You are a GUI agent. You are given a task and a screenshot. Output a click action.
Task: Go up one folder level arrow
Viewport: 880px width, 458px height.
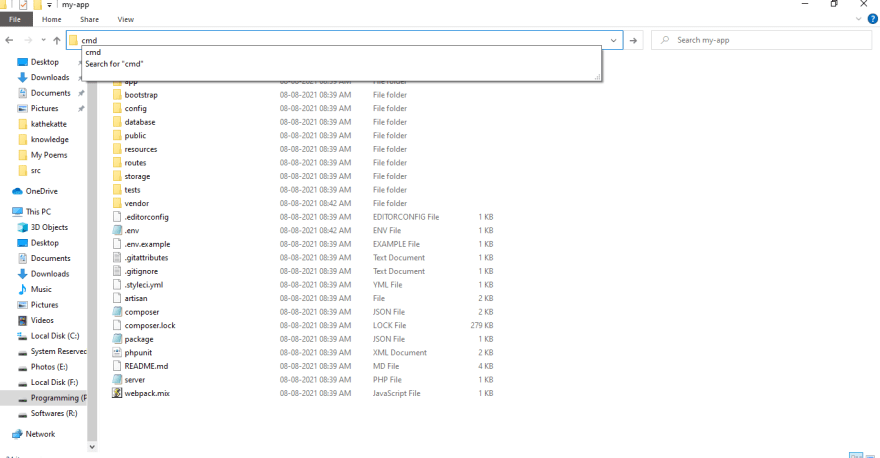(57, 40)
